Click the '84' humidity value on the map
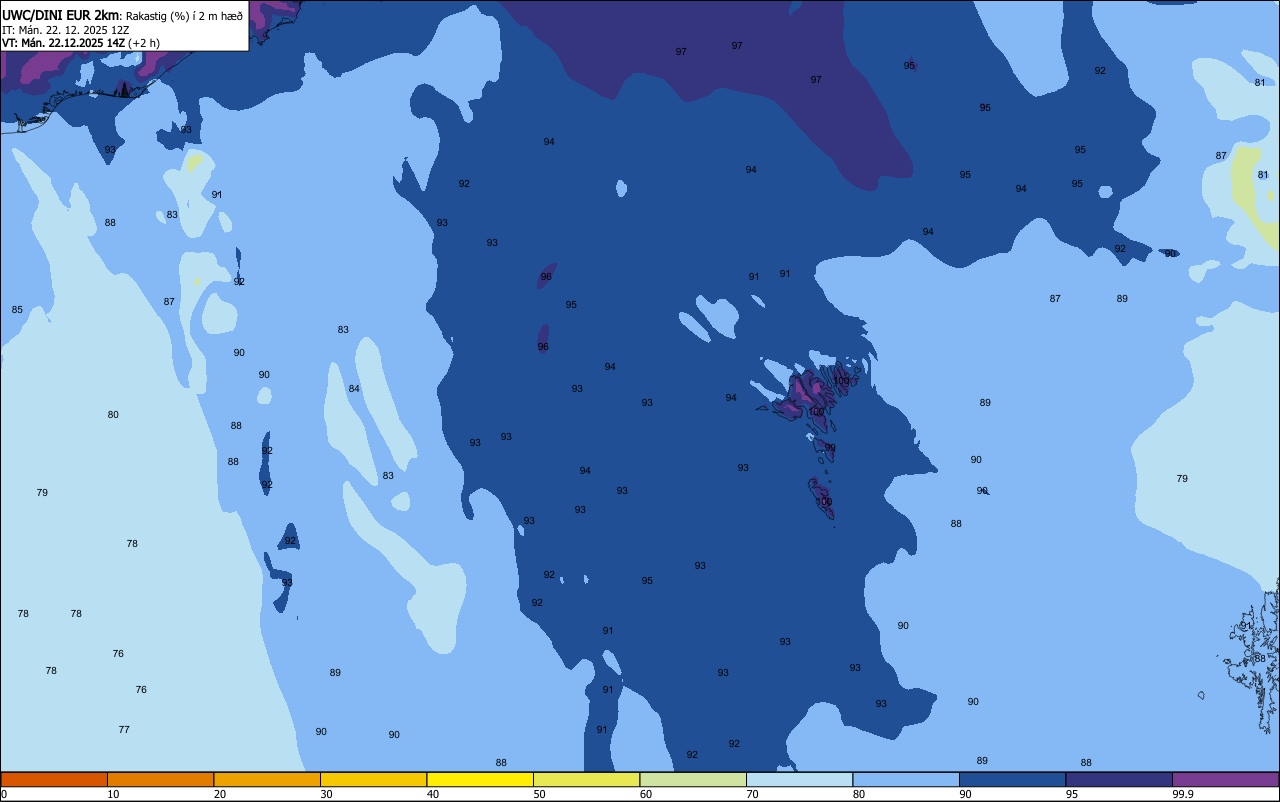 (x=354, y=389)
